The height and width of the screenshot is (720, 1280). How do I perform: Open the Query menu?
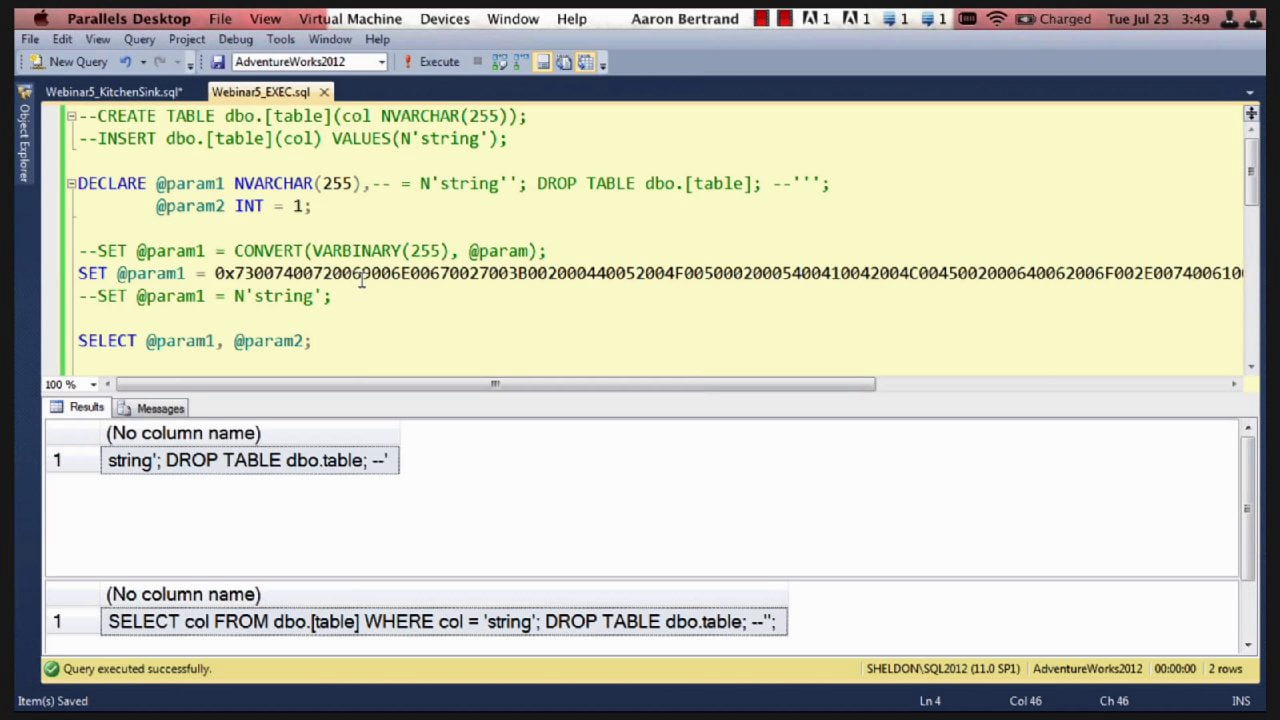click(x=139, y=39)
